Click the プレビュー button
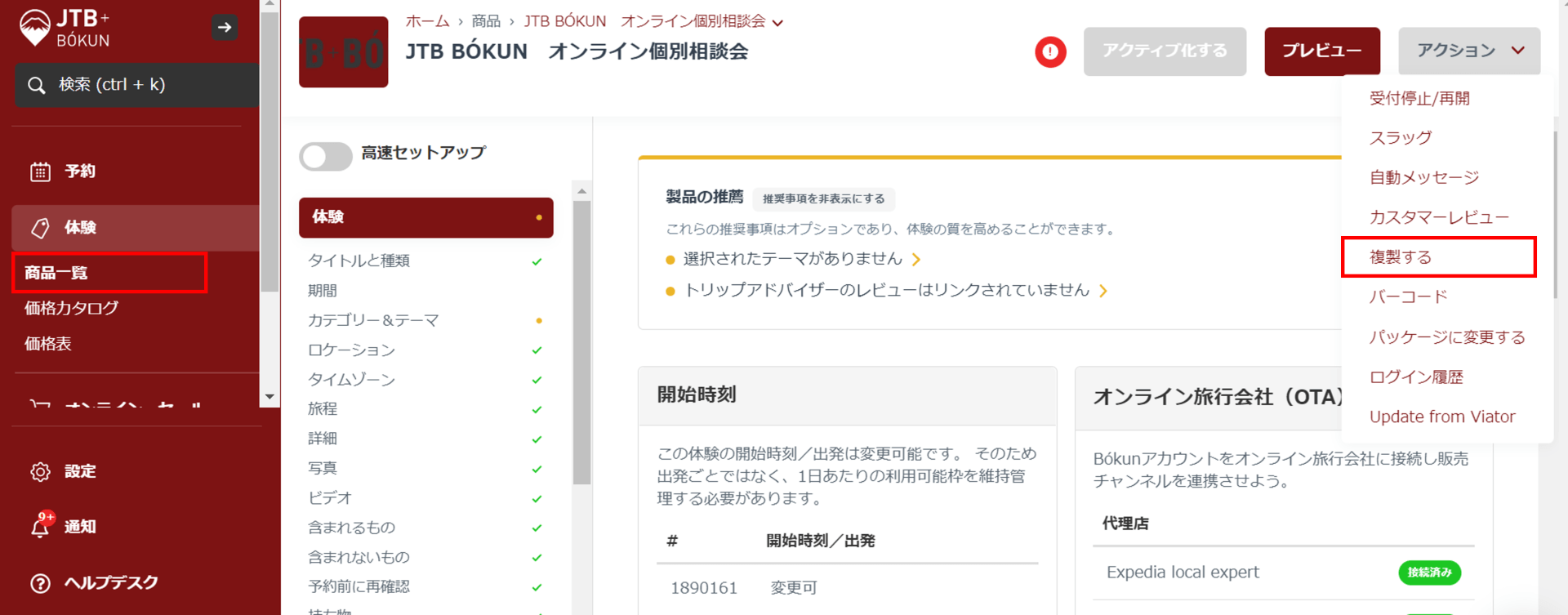1568x615 pixels. 1321,51
